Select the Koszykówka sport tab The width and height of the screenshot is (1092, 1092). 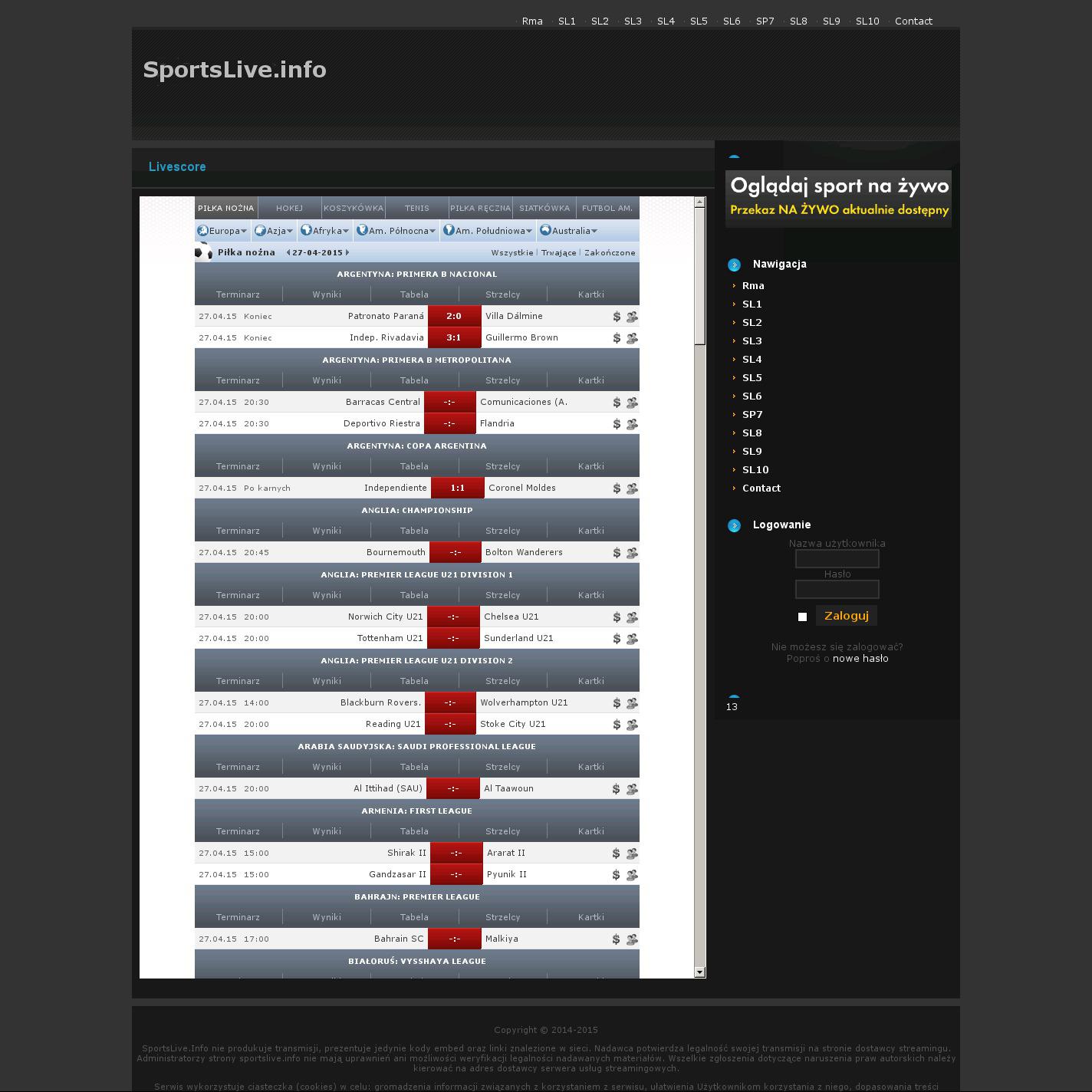(353, 208)
